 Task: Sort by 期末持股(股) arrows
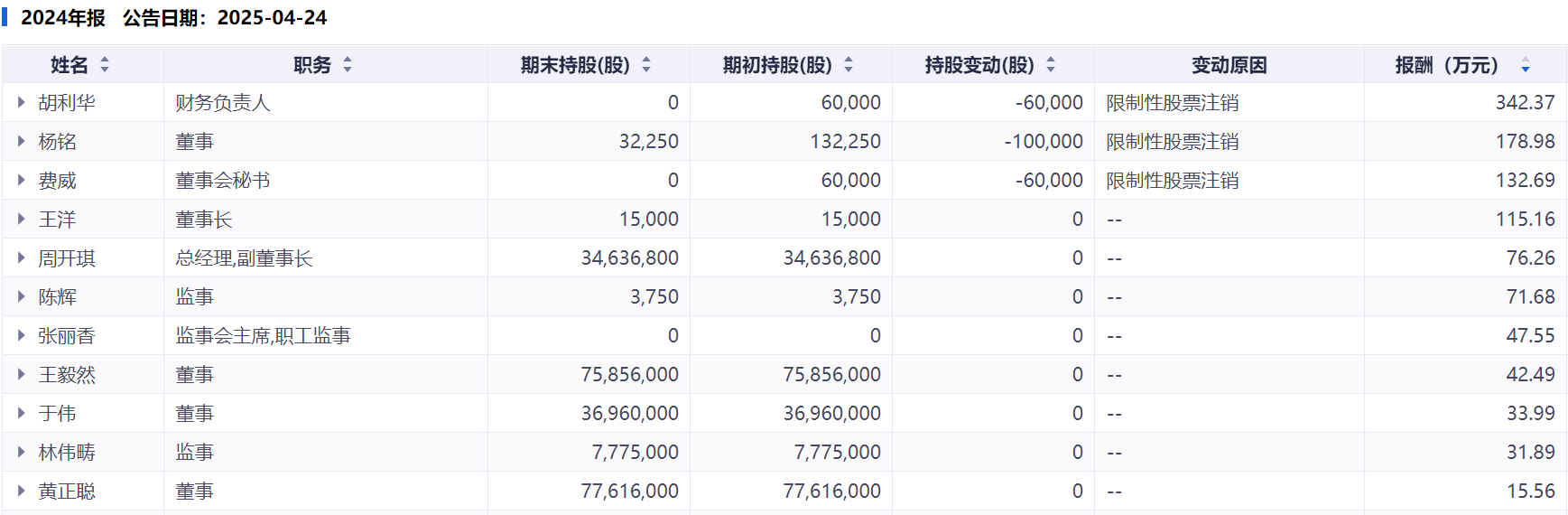pos(646,65)
